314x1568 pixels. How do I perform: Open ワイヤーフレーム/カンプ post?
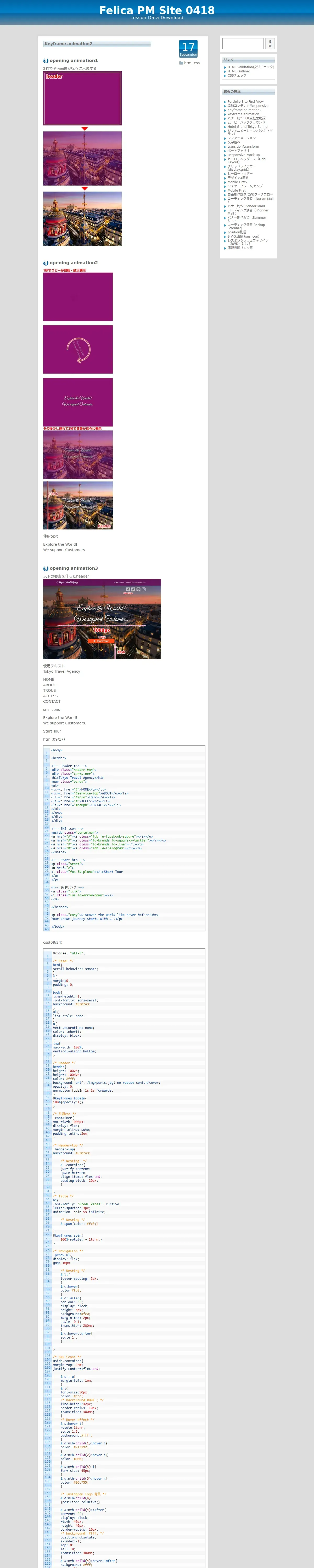pos(245,186)
